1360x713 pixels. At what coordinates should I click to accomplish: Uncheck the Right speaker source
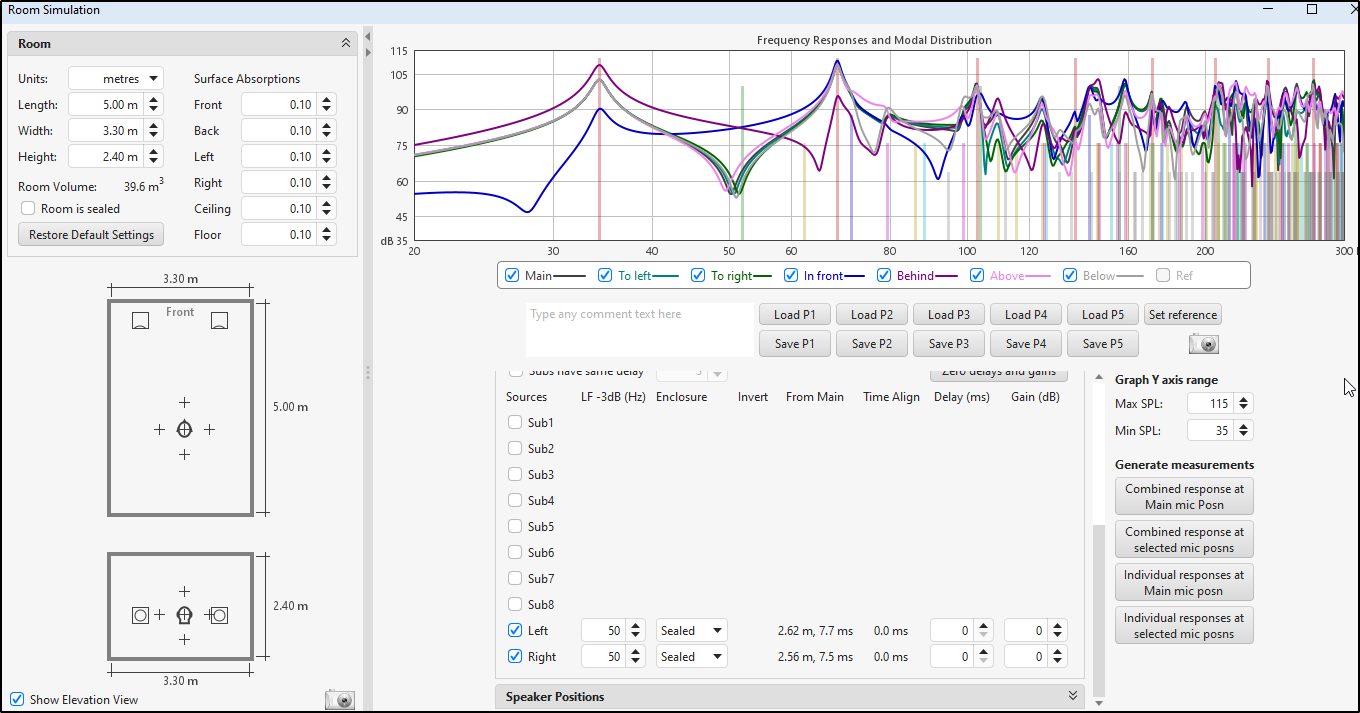515,657
